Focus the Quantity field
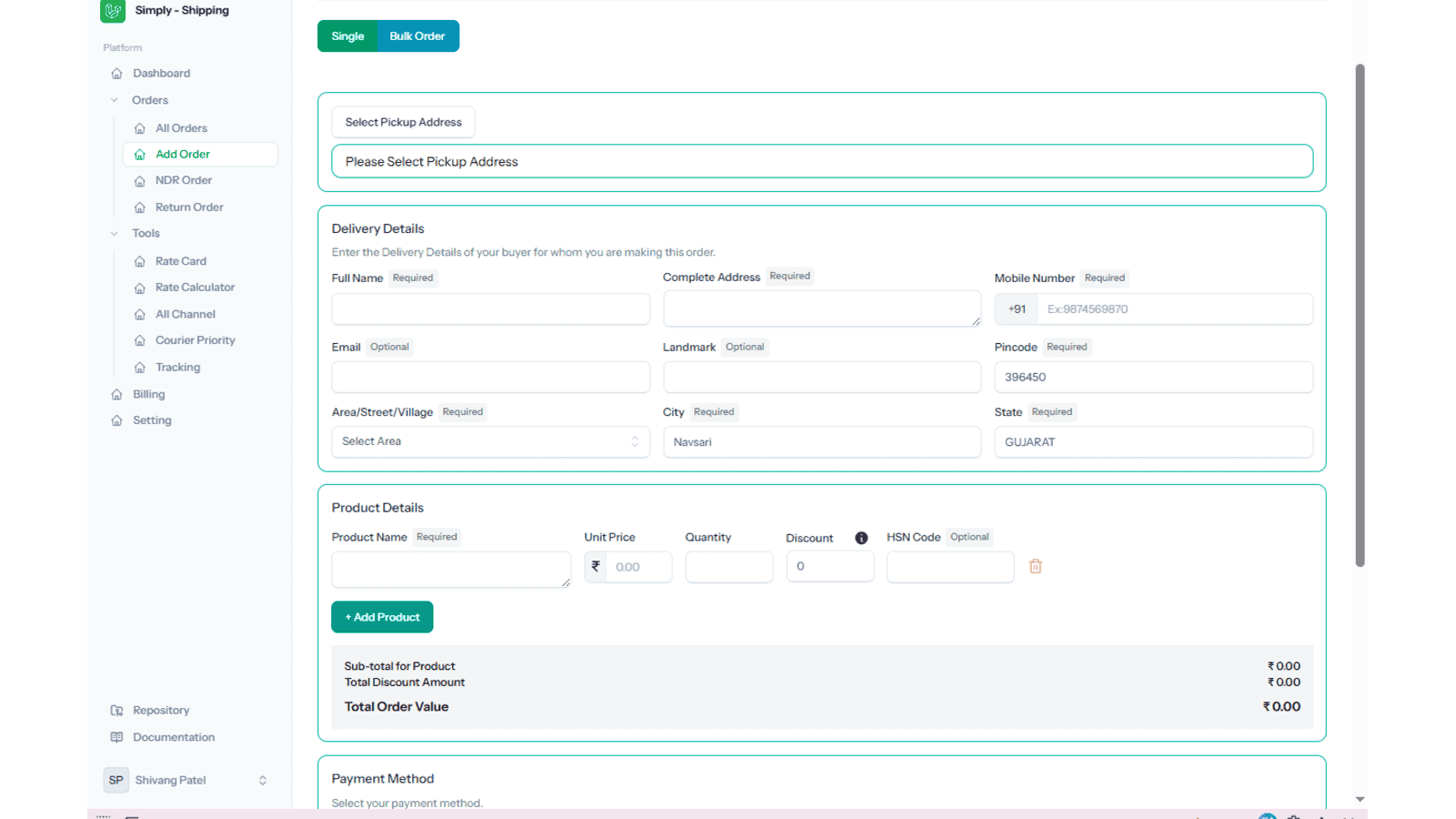 [729, 567]
